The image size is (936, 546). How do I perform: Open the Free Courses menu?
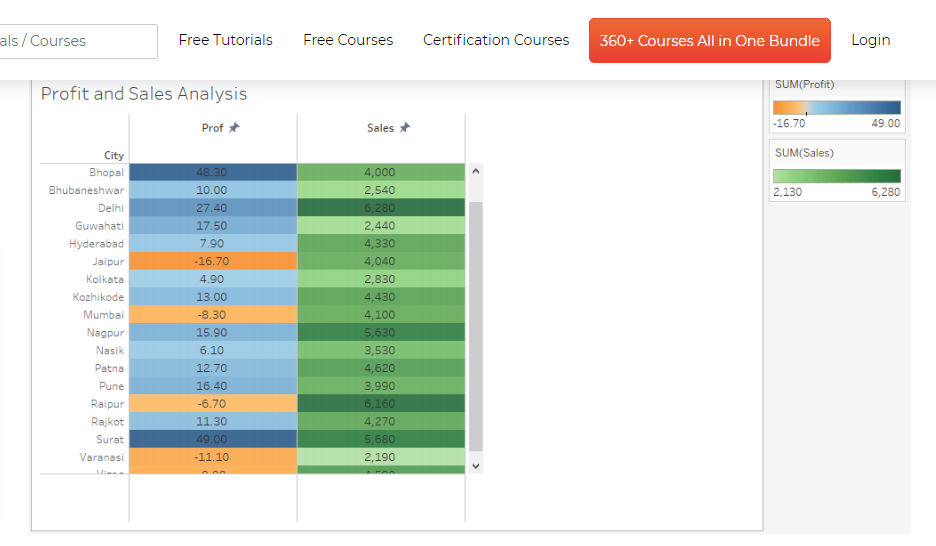[348, 40]
